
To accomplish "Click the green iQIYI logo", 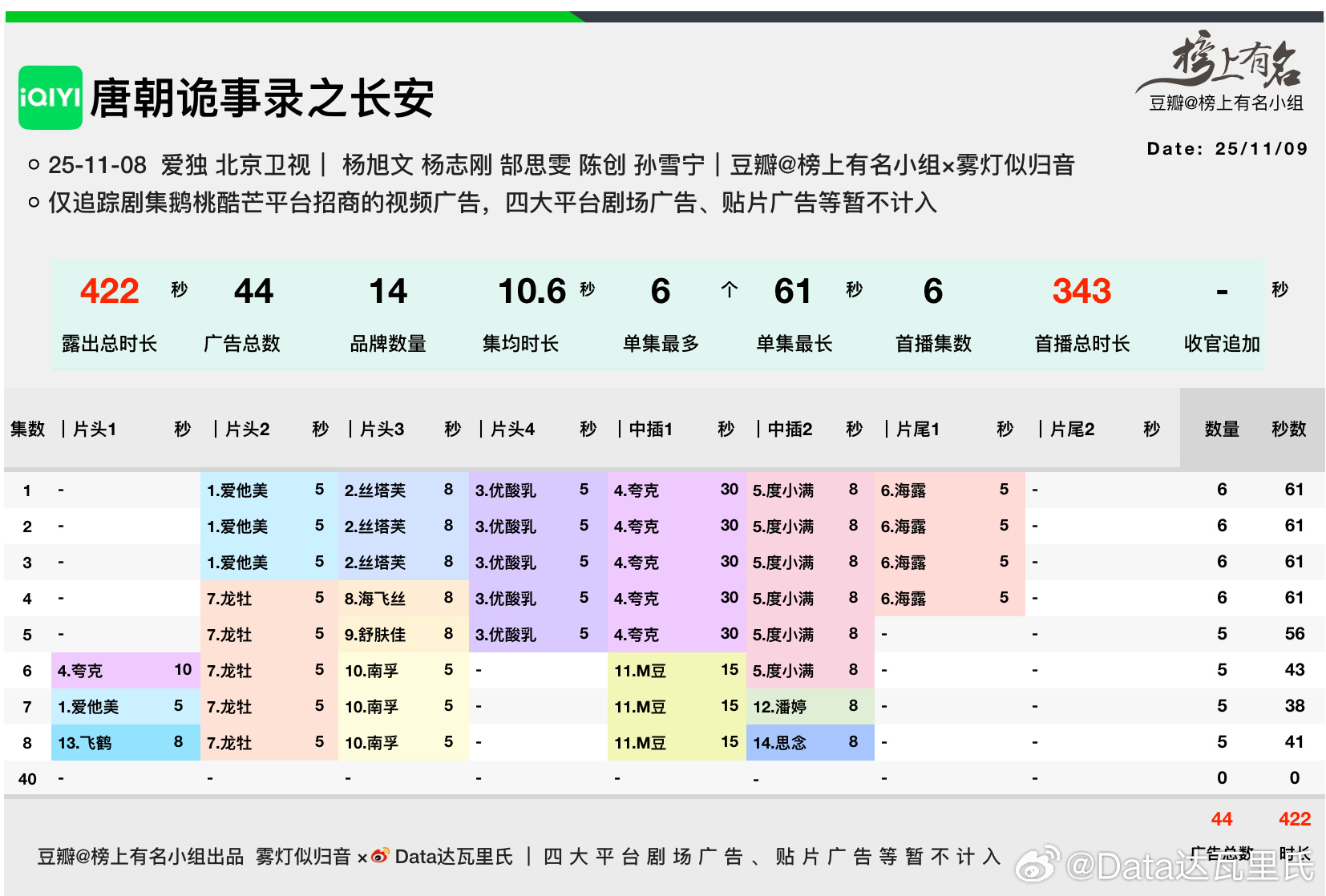I will coord(51,98).
